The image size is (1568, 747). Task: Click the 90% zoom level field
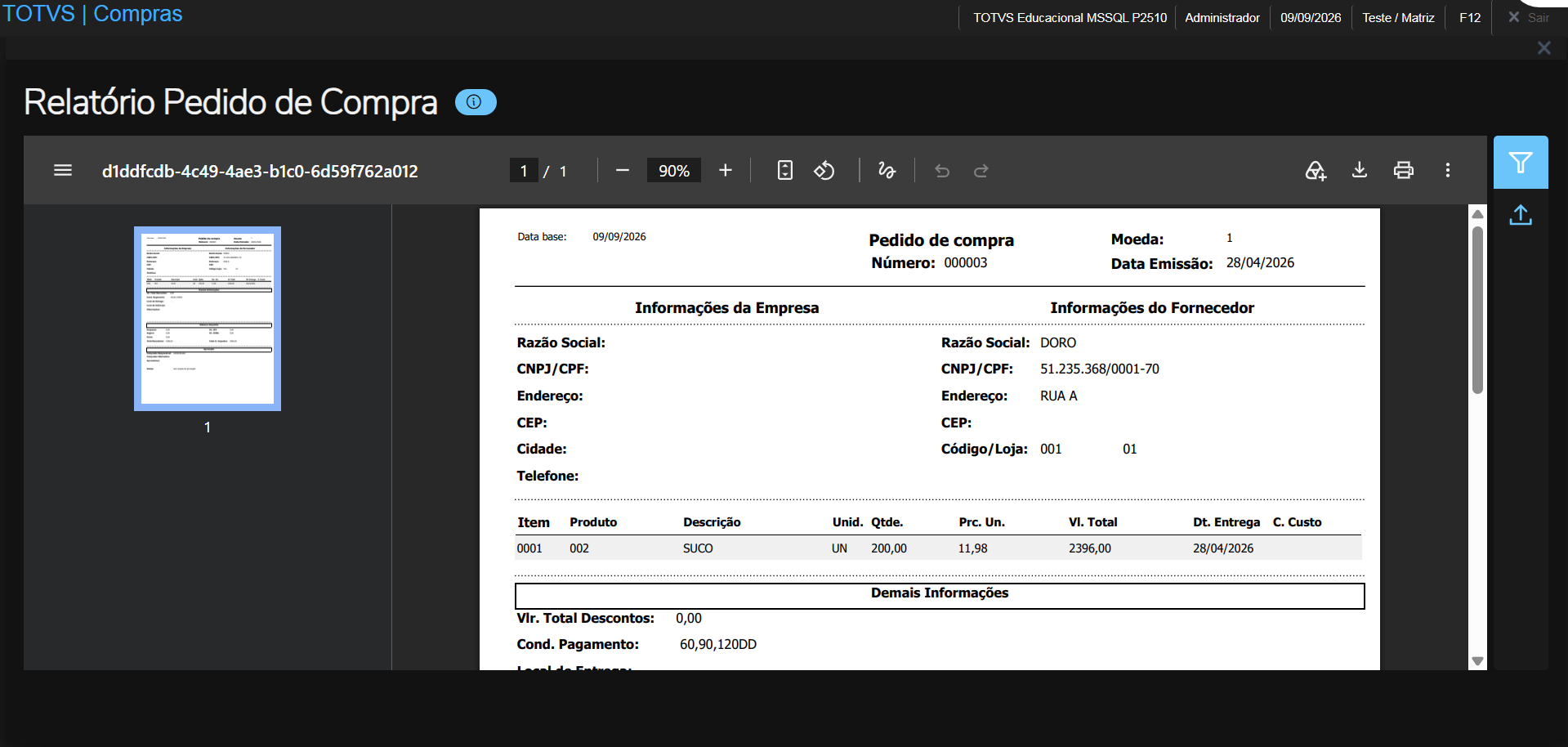(x=674, y=170)
